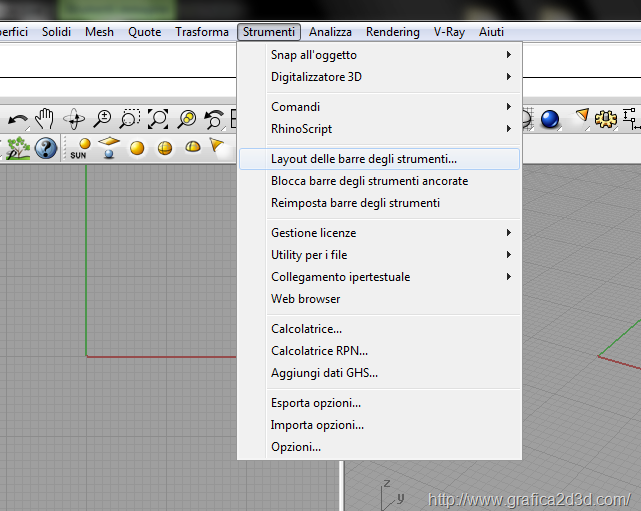
Task: Choose Esporta opzioni entry
Action: click(379, 403)
